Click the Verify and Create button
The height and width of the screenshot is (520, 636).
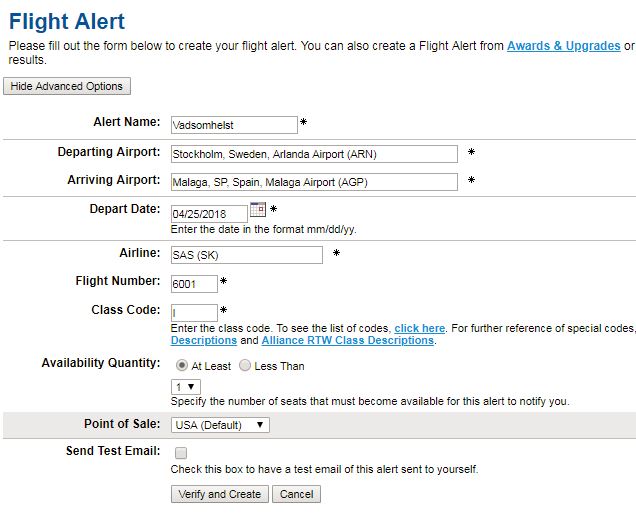pos(219,494)
